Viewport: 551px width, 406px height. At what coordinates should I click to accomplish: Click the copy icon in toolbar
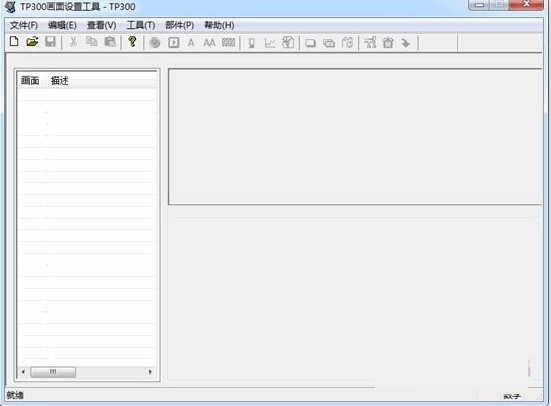(x=92, y=42)
